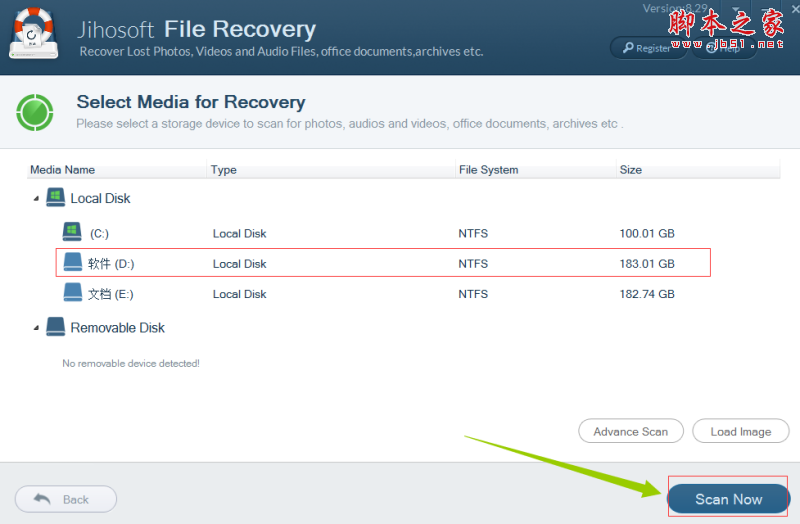Viewport: 800px width, 524px height.
Task: Collapse the Local Disk tree group
Action: [36, 198]
